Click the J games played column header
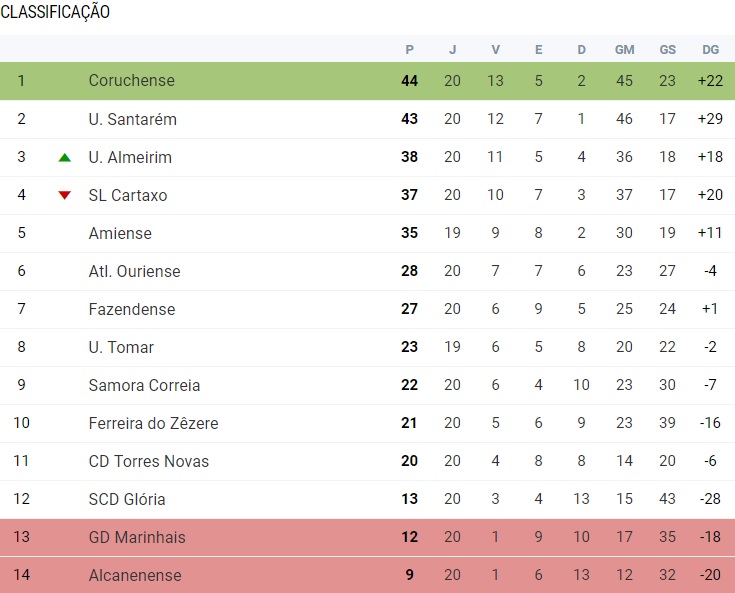This screenshot has width=735, height=593. (x=452, y=50)
